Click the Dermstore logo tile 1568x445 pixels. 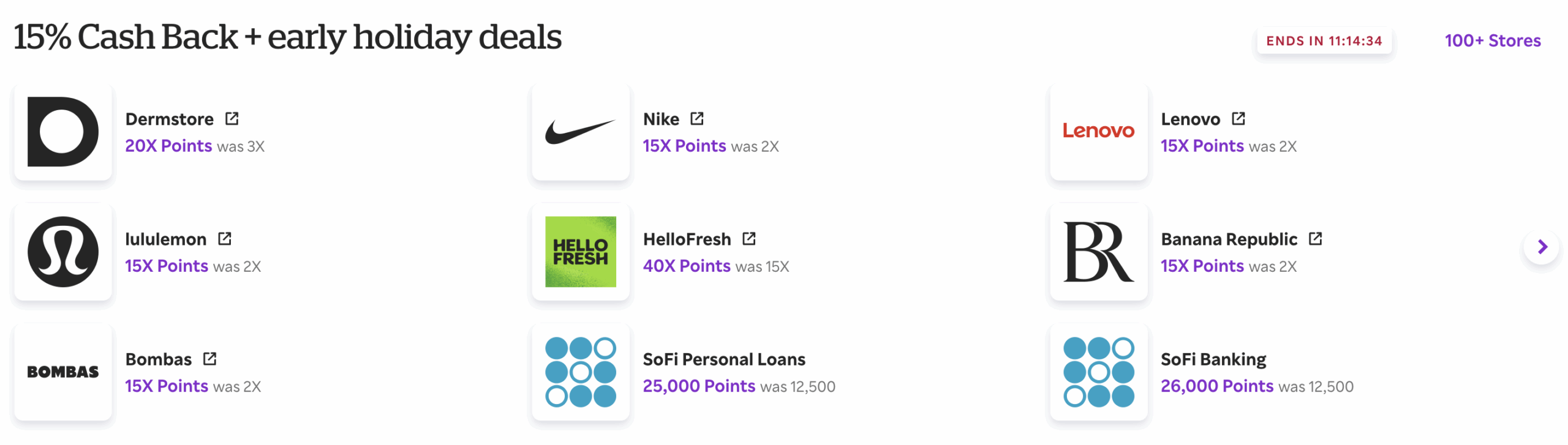(x=62, y=132)
